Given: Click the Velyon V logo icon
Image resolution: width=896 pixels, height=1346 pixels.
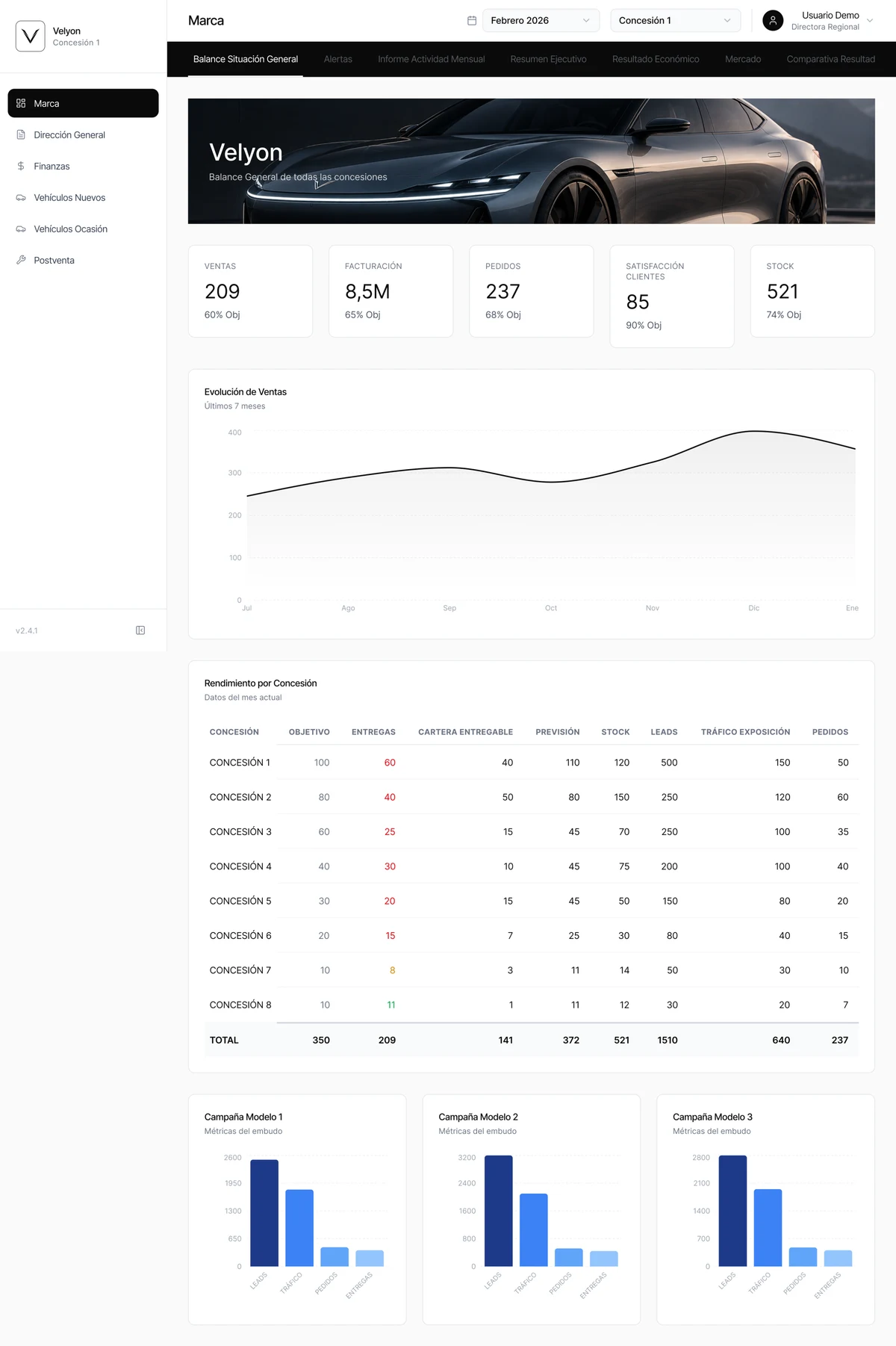Looking at the screenshot, I should click(30, 36).
